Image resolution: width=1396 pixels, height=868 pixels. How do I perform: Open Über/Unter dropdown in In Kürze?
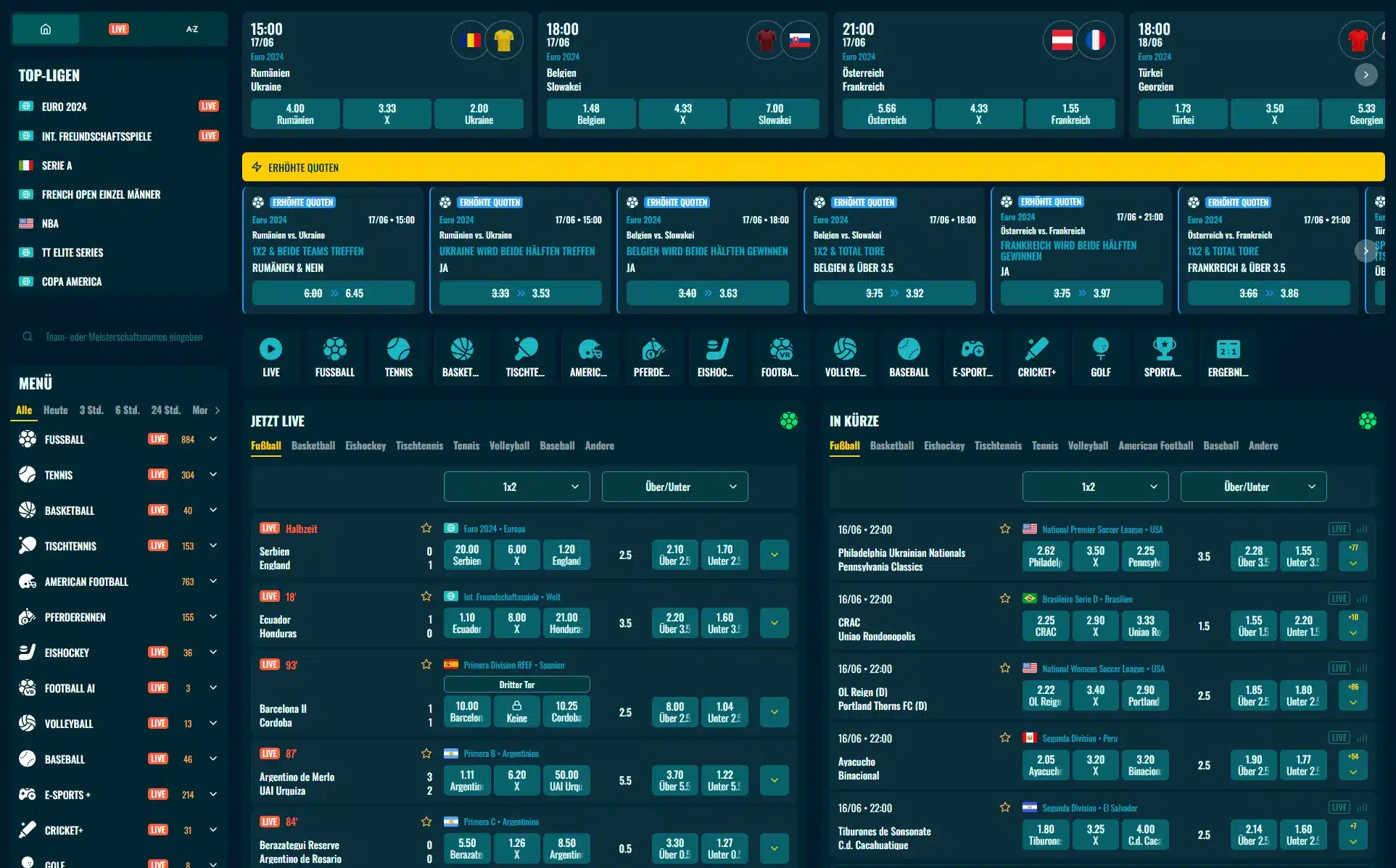point(1253,487)
